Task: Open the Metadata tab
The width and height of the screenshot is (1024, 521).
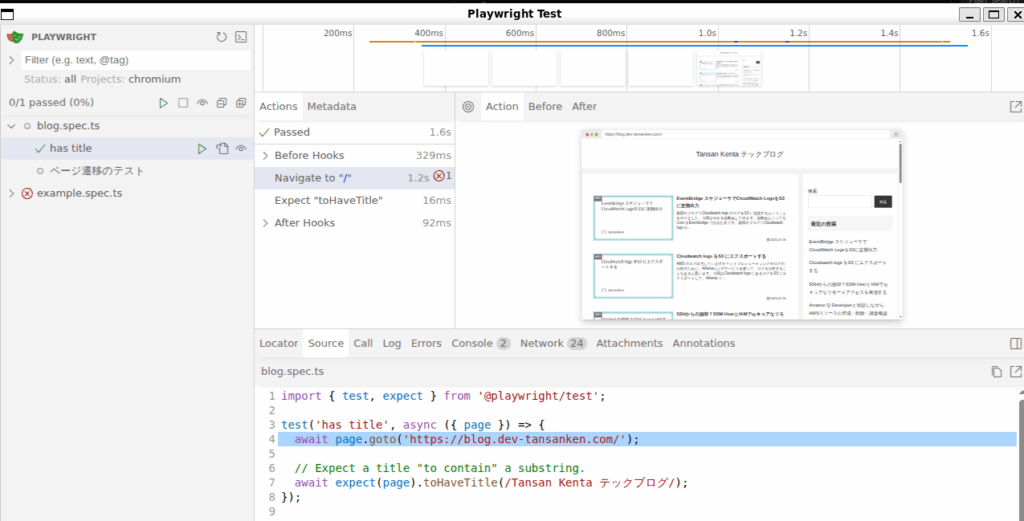Action: click(331, 106)
